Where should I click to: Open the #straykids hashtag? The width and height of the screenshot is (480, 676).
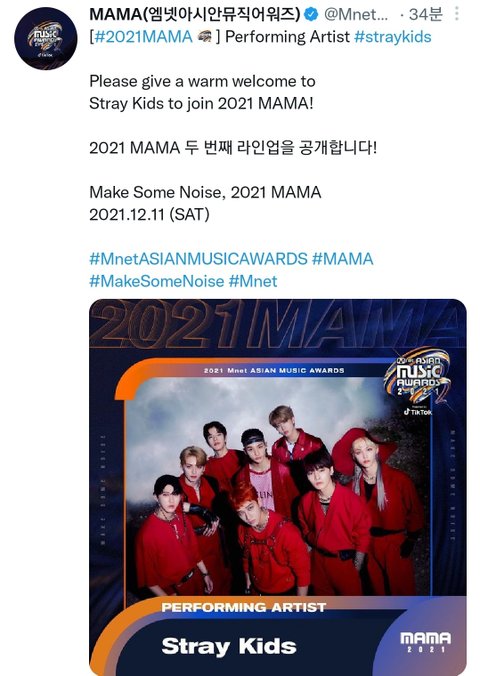[392, 37]
